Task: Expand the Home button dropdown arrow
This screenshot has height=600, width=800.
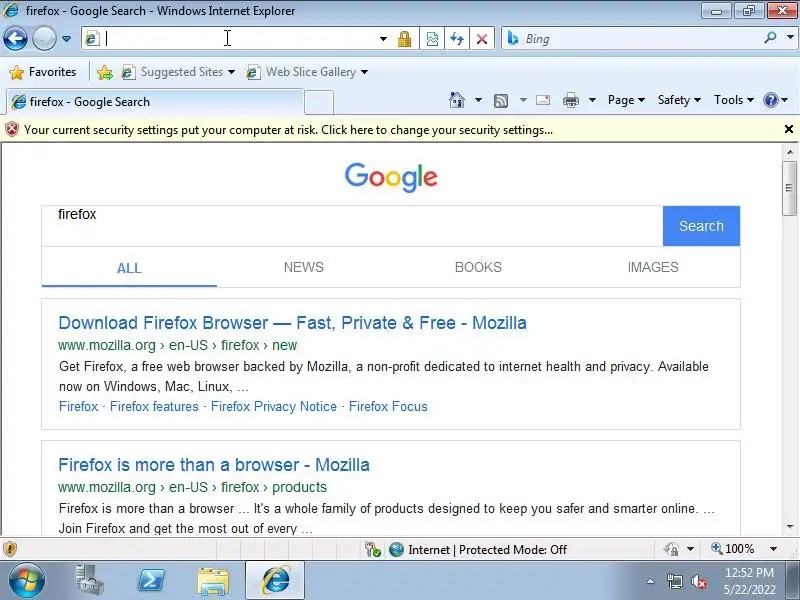Action: coord(478,100)
